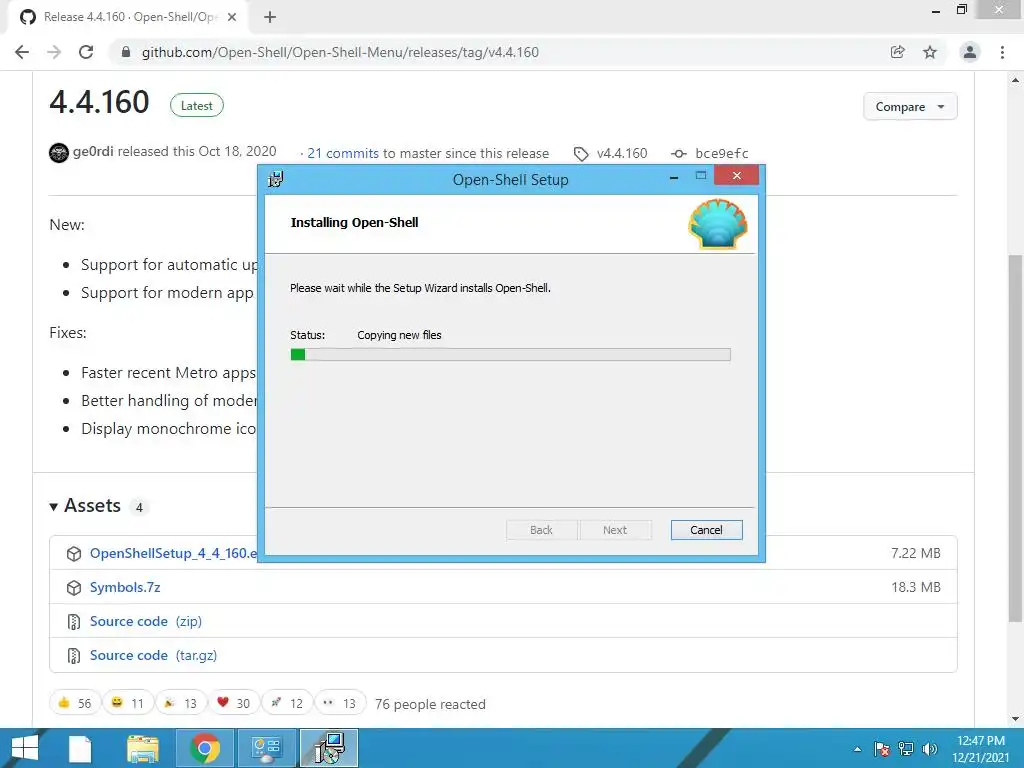Show hidden system tray icons
This screenshot has height=768, width=1024.
coord(857,749)
